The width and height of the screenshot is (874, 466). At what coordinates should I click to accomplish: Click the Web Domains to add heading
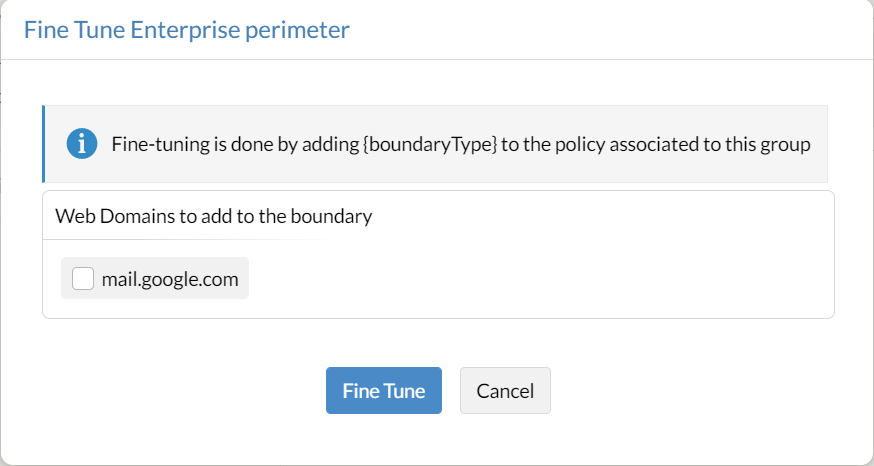click(x=214, y=216)
